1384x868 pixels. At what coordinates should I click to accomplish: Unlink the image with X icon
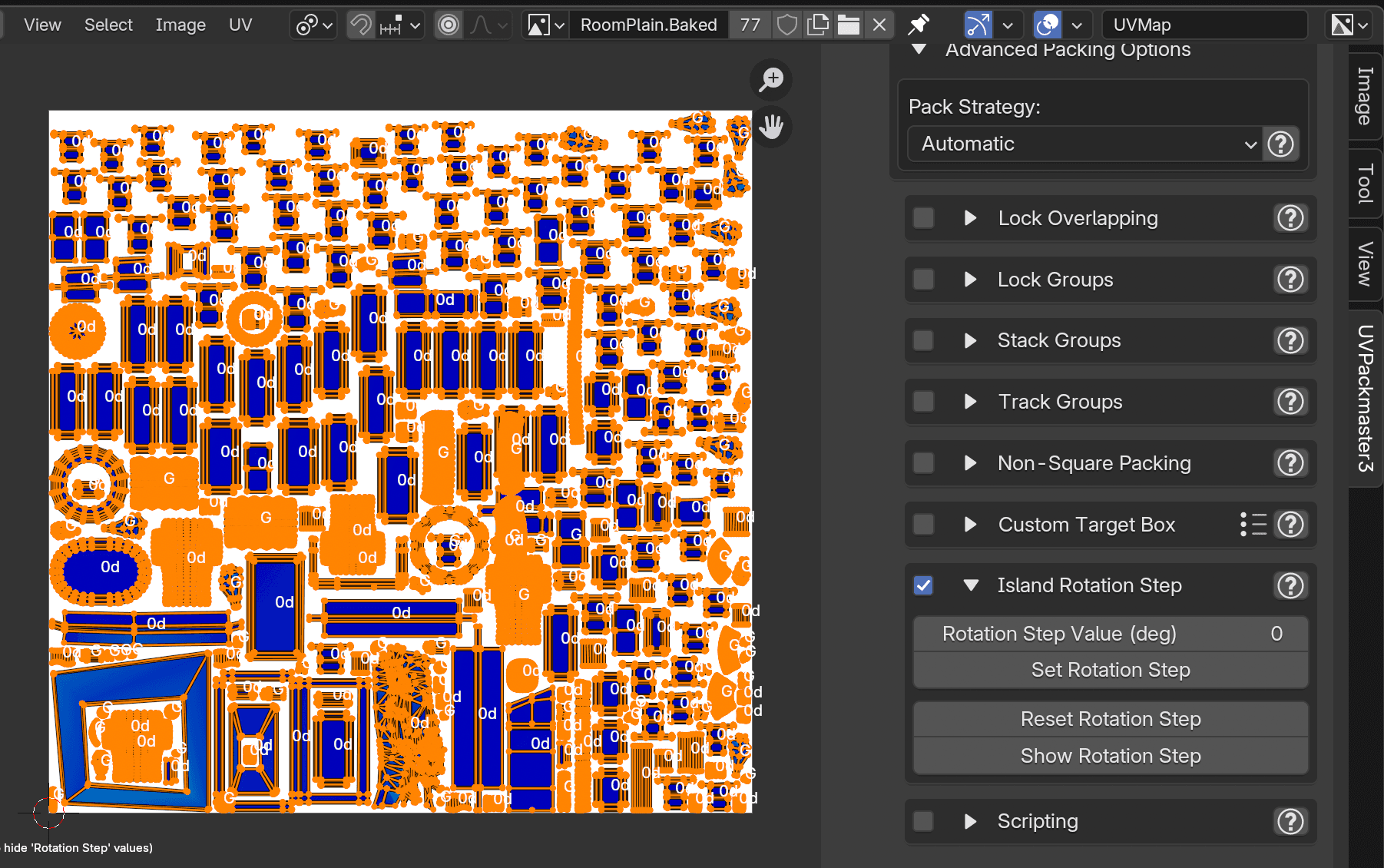(x=879, y=25)
